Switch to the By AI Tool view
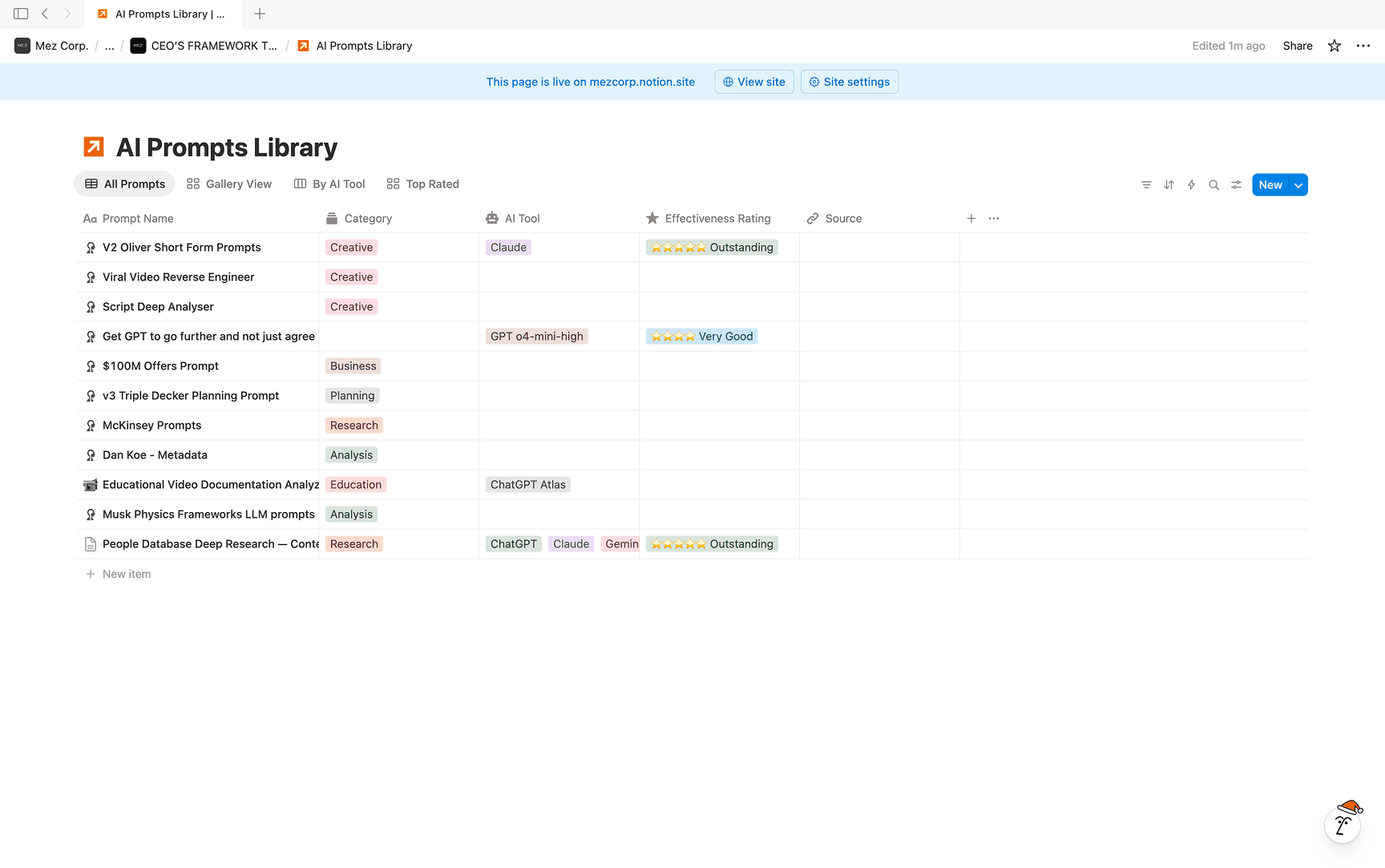Screen dimensions: 1385x868 [x=329, y=184]
